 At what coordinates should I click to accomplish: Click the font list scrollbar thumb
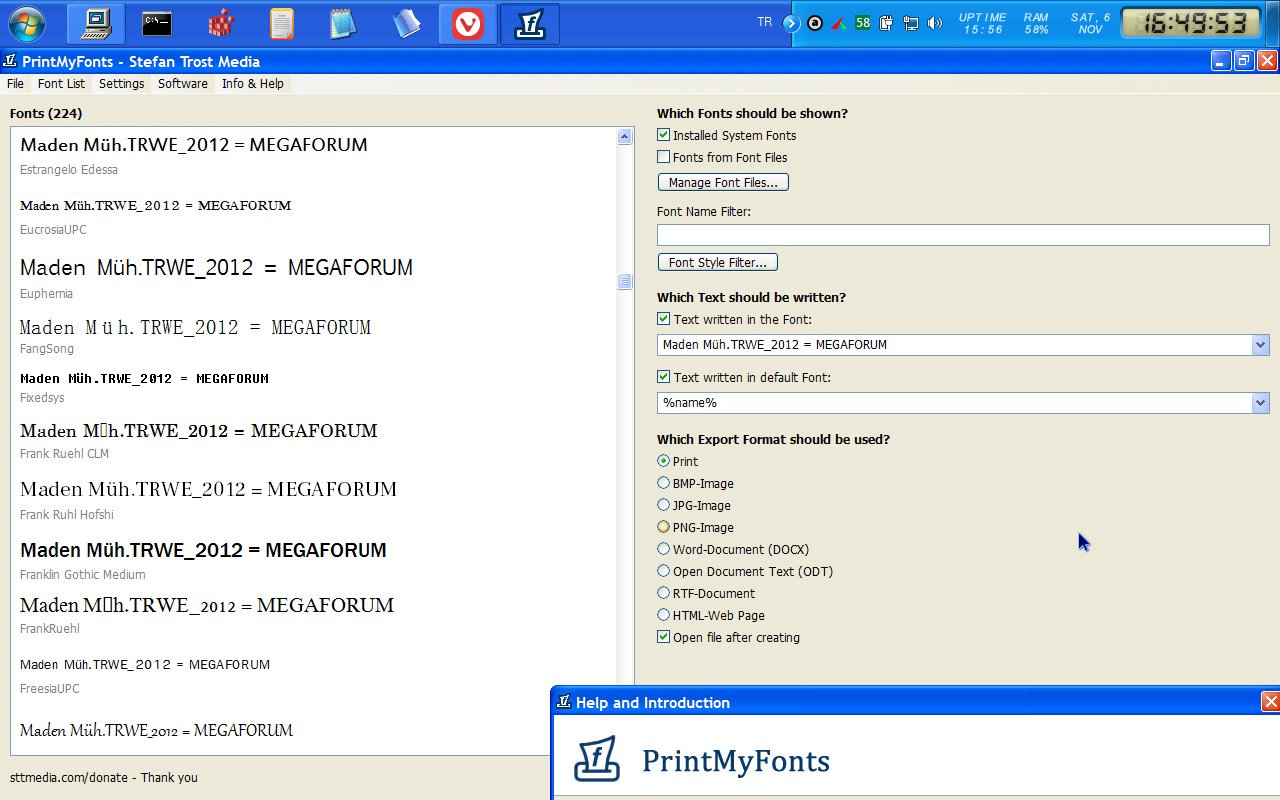coord(625,282)
